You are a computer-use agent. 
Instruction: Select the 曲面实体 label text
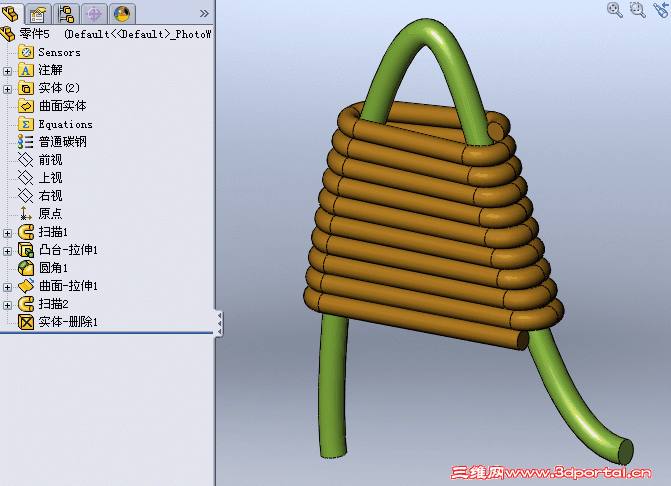[63, 106]
